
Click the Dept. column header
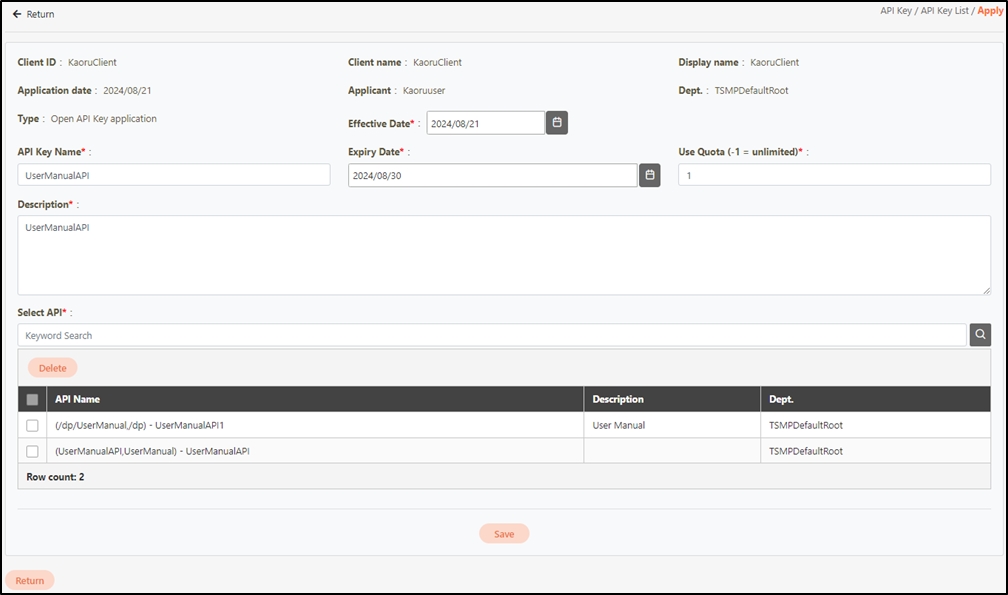(x=781, y=399)
